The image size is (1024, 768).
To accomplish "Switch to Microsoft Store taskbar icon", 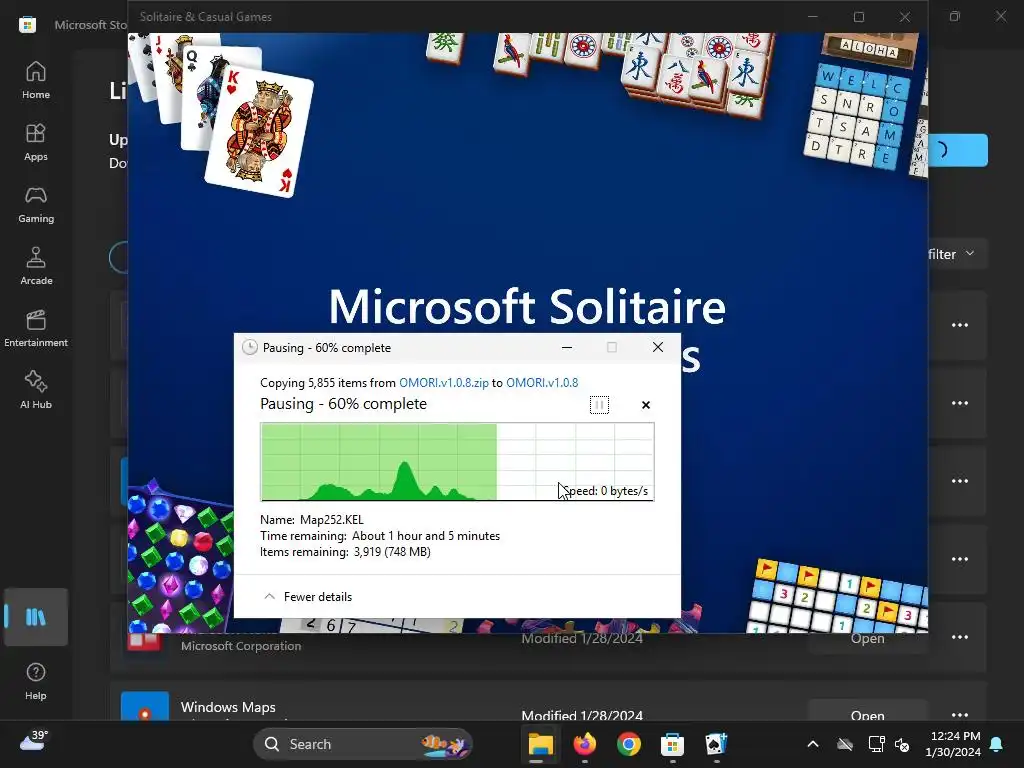I will click(672, 744).
